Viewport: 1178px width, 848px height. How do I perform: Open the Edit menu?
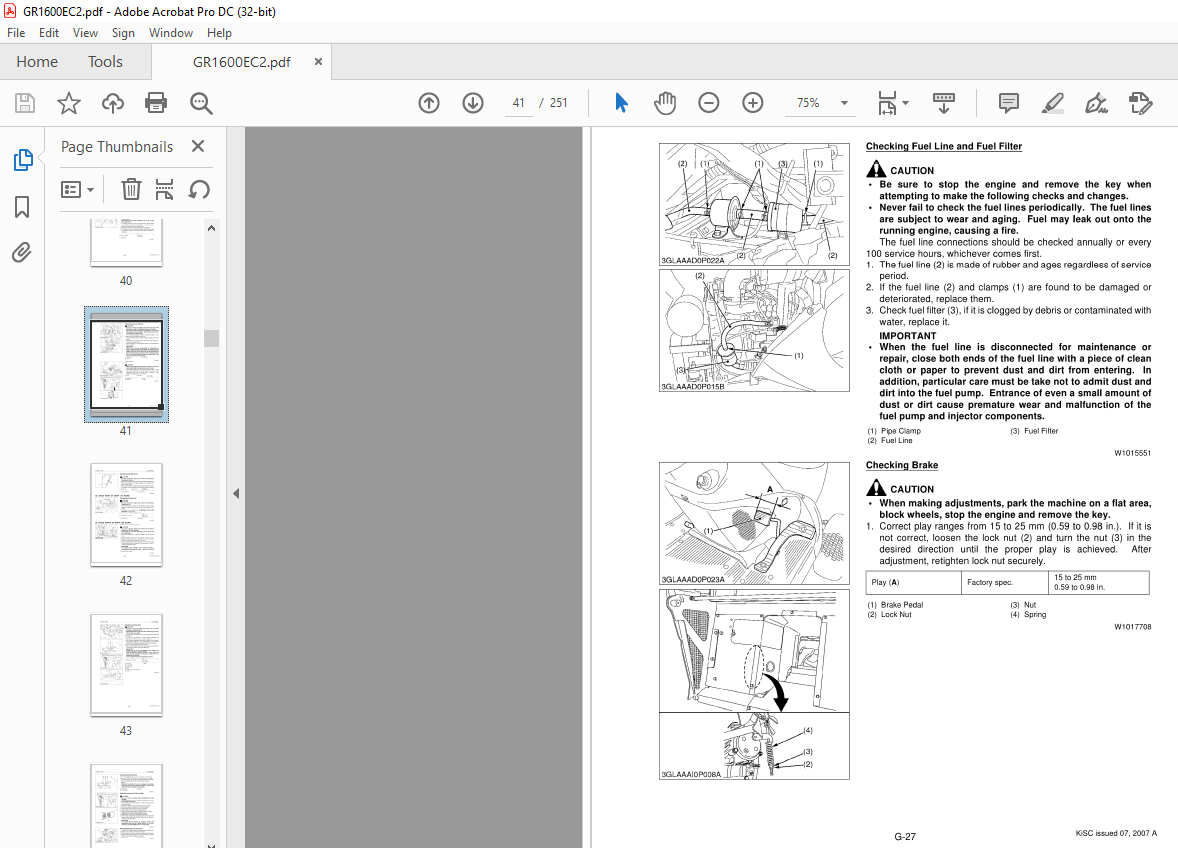[49, 33]
